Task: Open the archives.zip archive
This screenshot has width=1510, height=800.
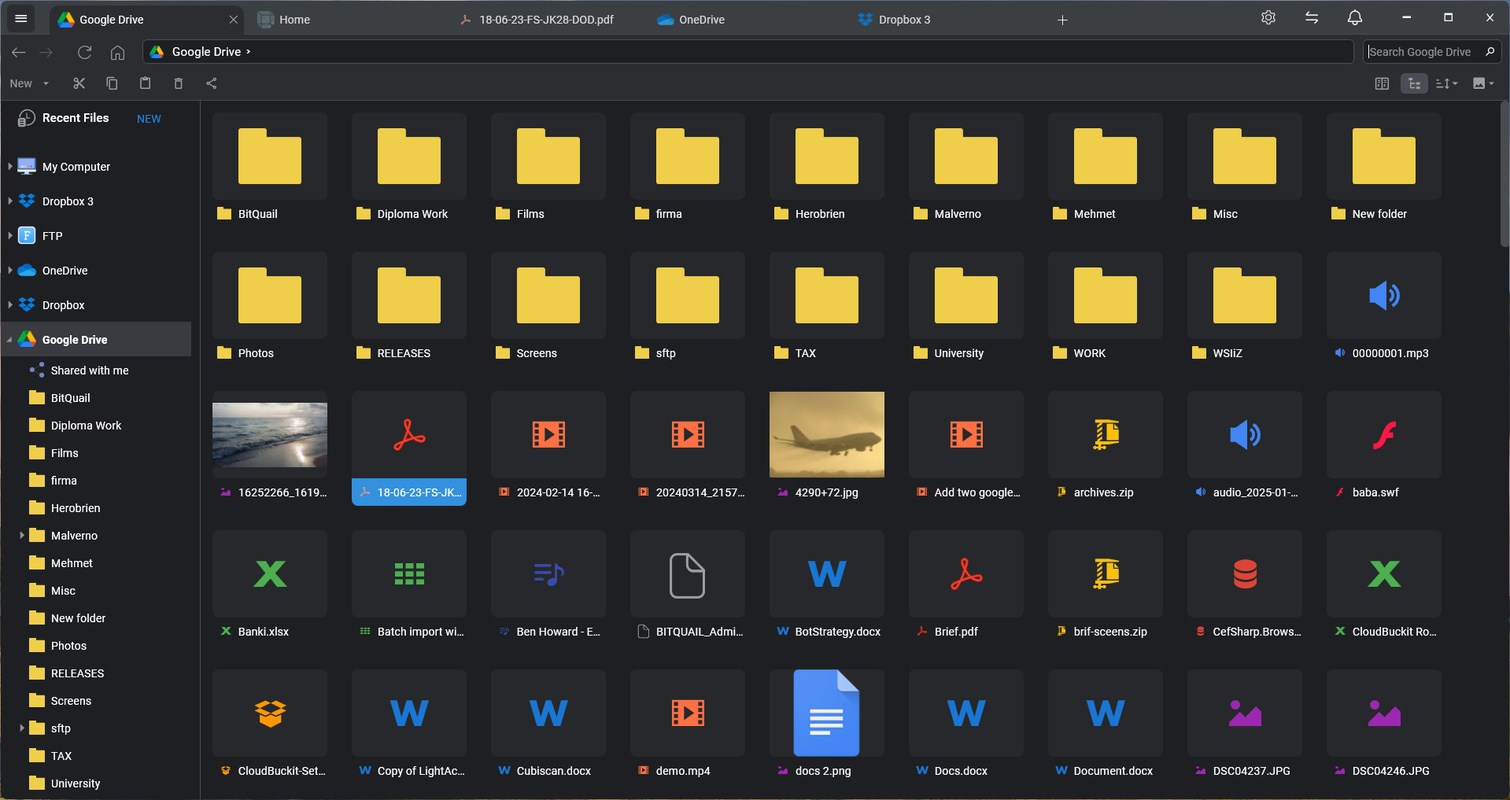Action: pyautogui.click(x=1106, y=448)
